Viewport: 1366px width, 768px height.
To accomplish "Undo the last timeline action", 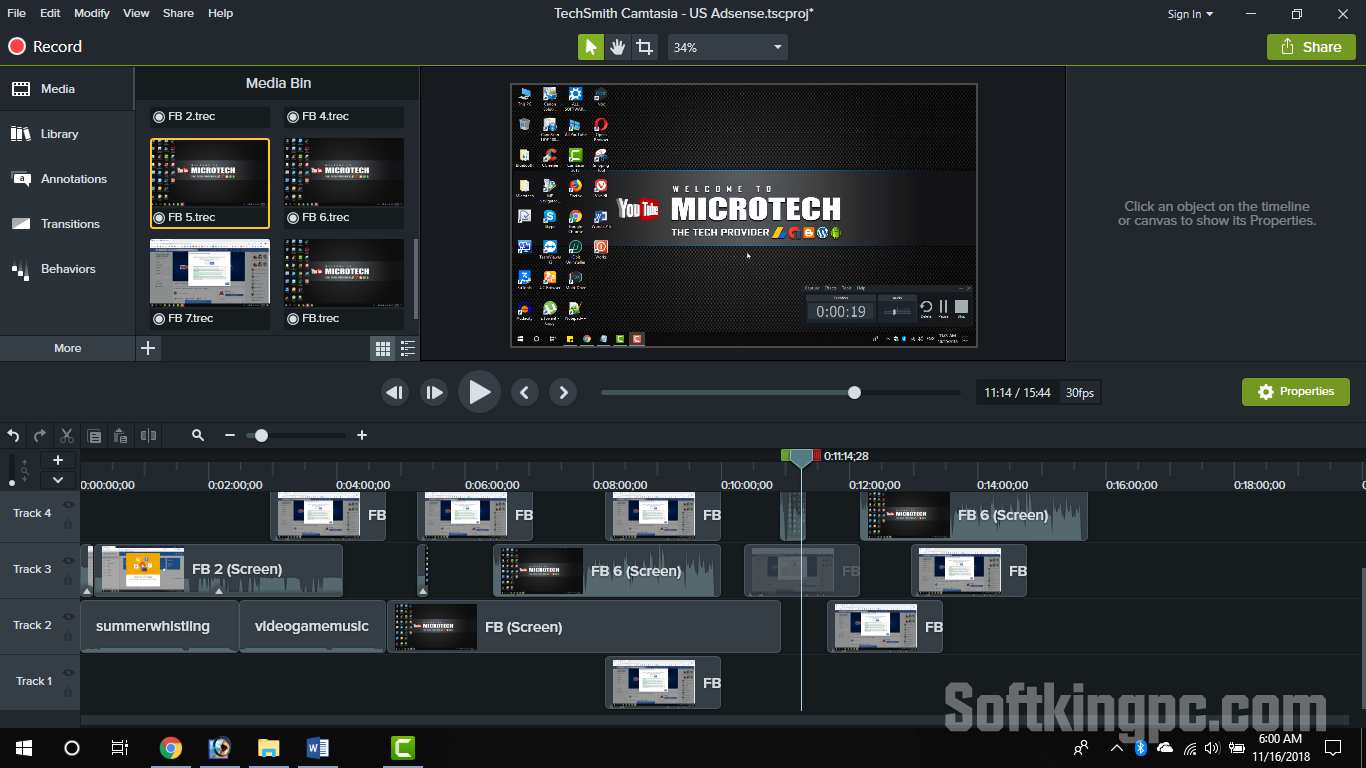I will [x=13, y=435].
